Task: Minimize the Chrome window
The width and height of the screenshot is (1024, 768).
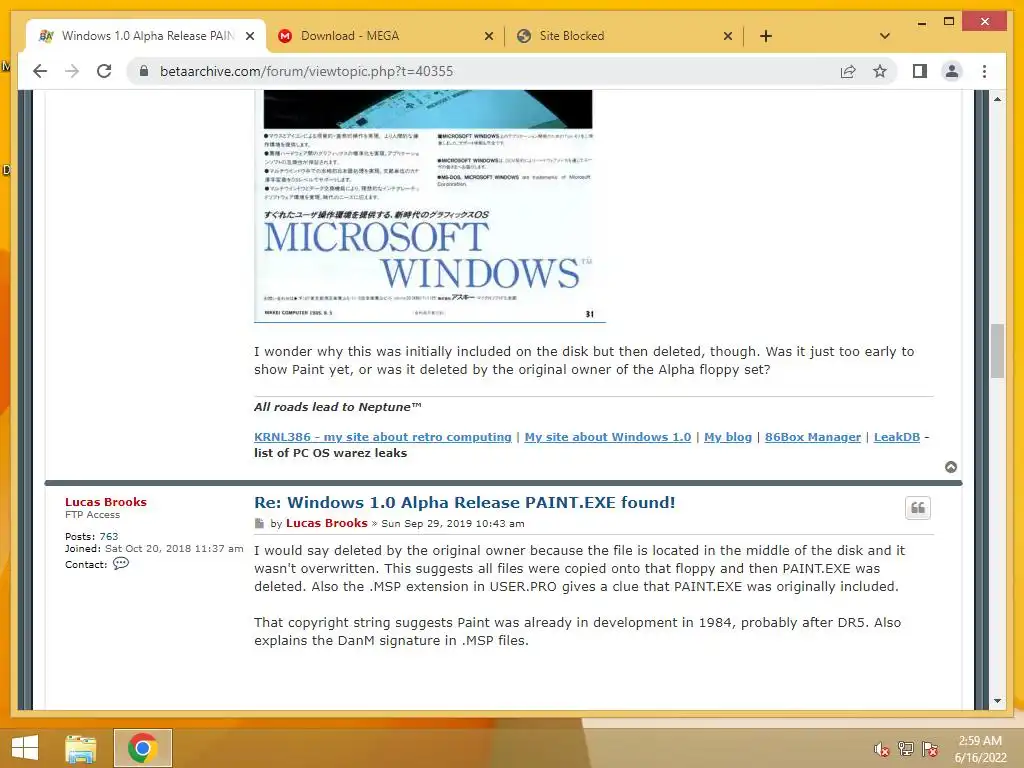Action: pos(921,22)
